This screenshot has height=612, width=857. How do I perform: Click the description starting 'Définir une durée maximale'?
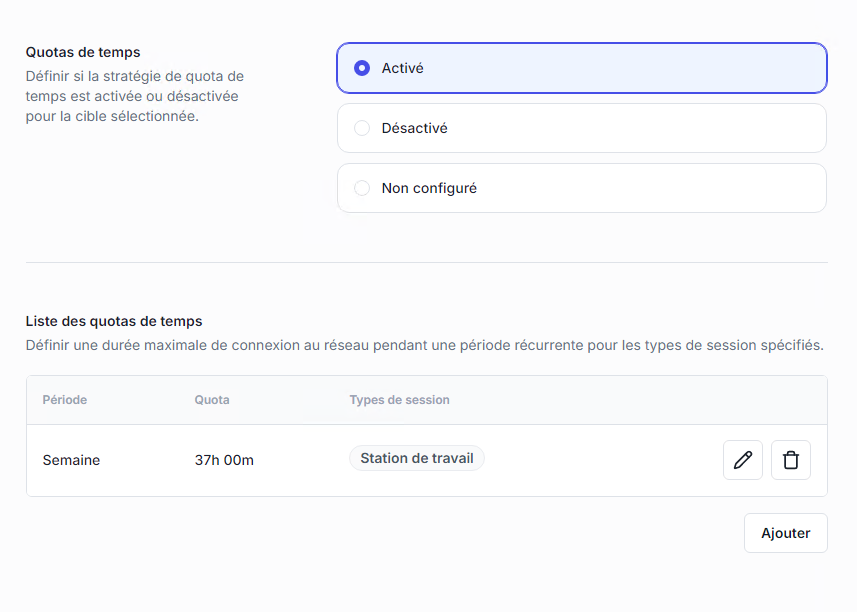pyautogui.click(x=424, y=345)
